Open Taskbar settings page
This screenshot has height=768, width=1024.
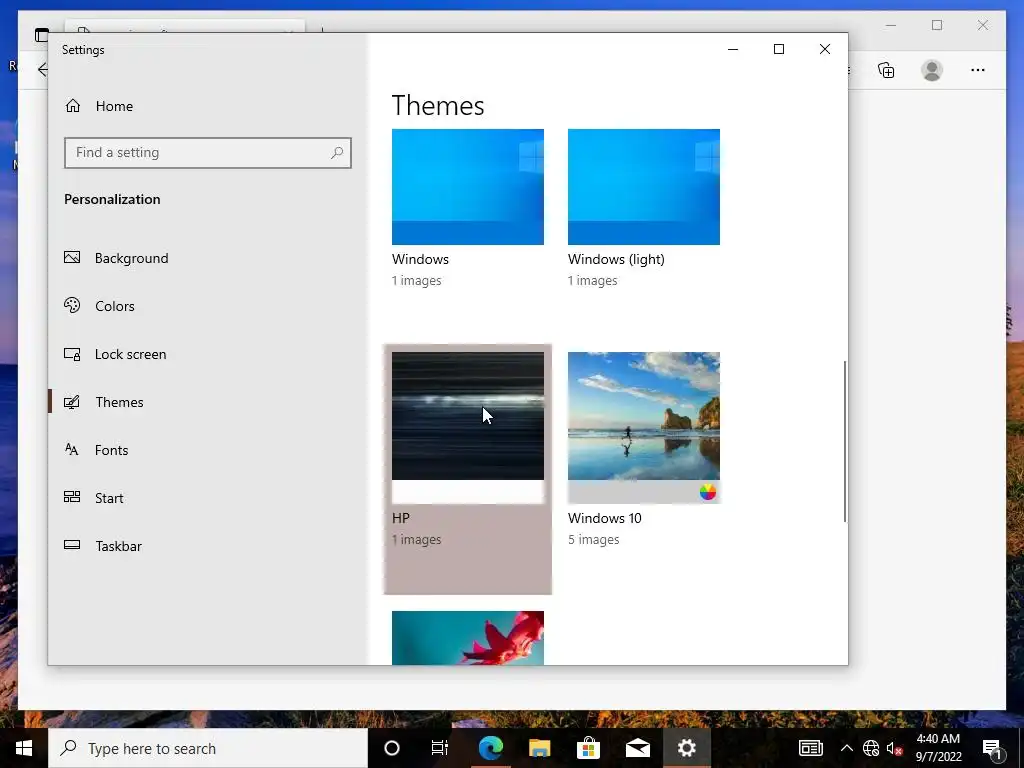[103, 546]
